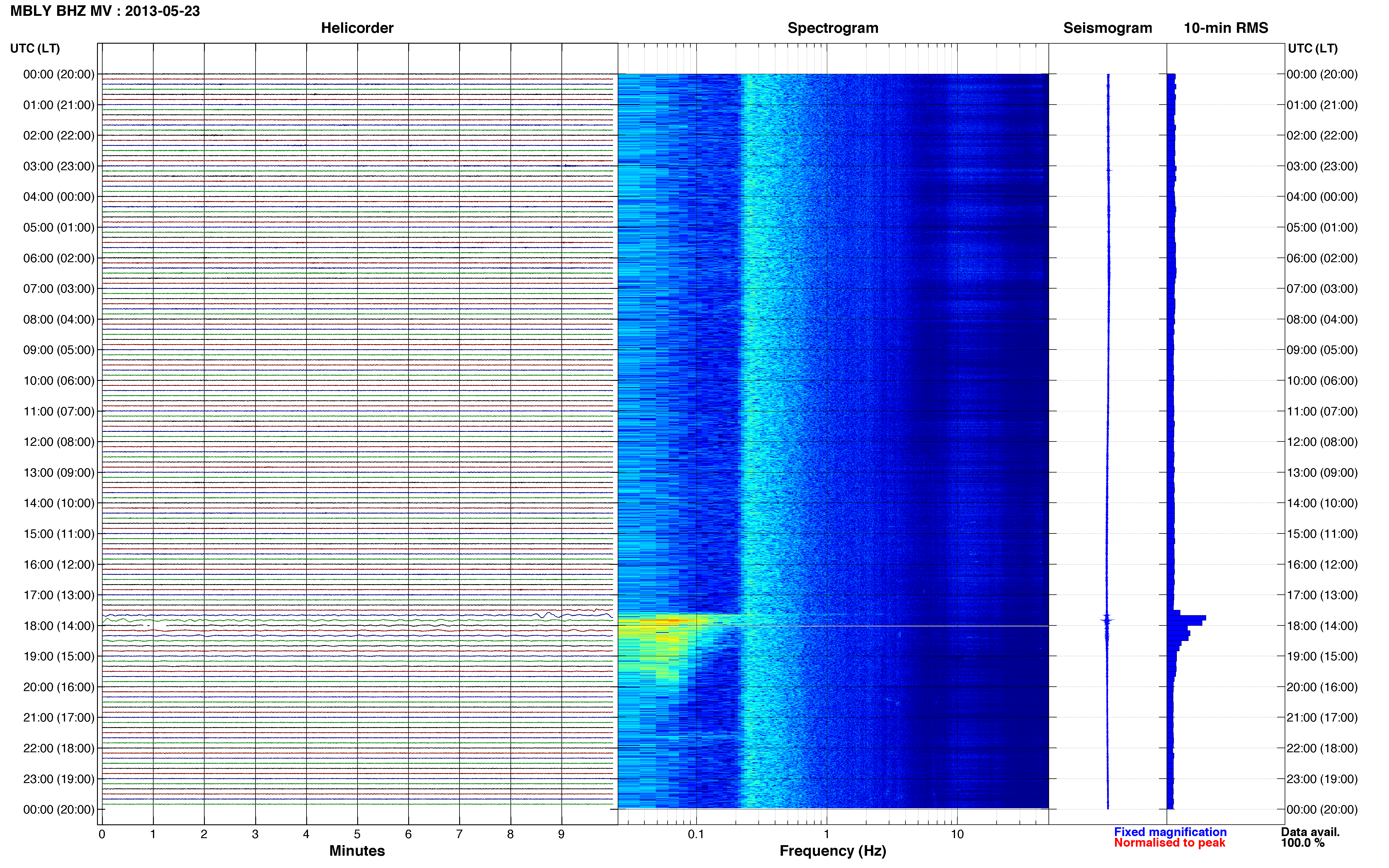Select the "Minutes" axis label
The height and width of the screenshot is (868, 1389).
coord(357,851)
